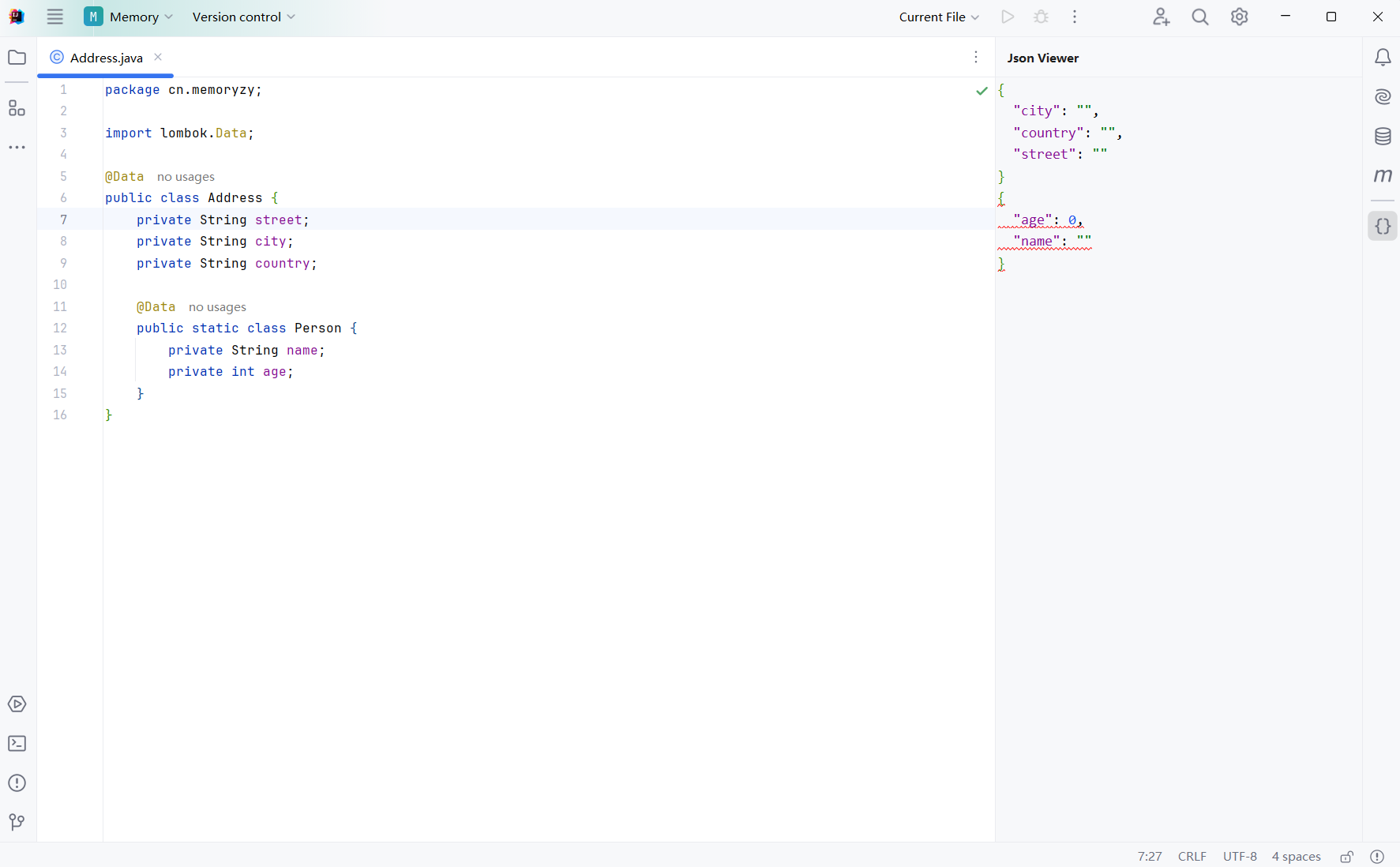
Task: Open Search Everywhere magnifier icon
Action: [1200, 17]
